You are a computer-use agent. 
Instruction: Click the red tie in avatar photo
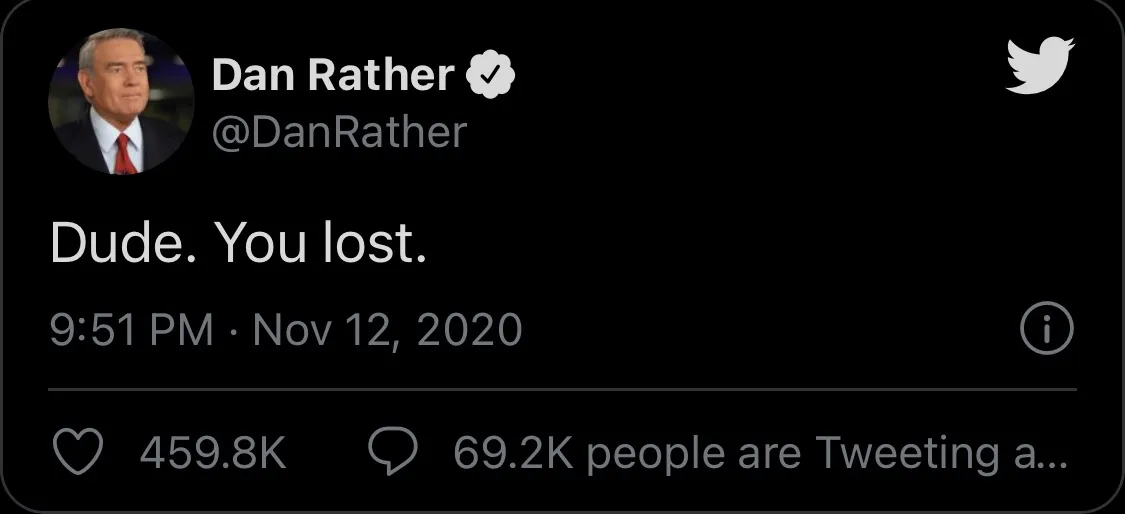pyautogui.click(x=125, y=154)
